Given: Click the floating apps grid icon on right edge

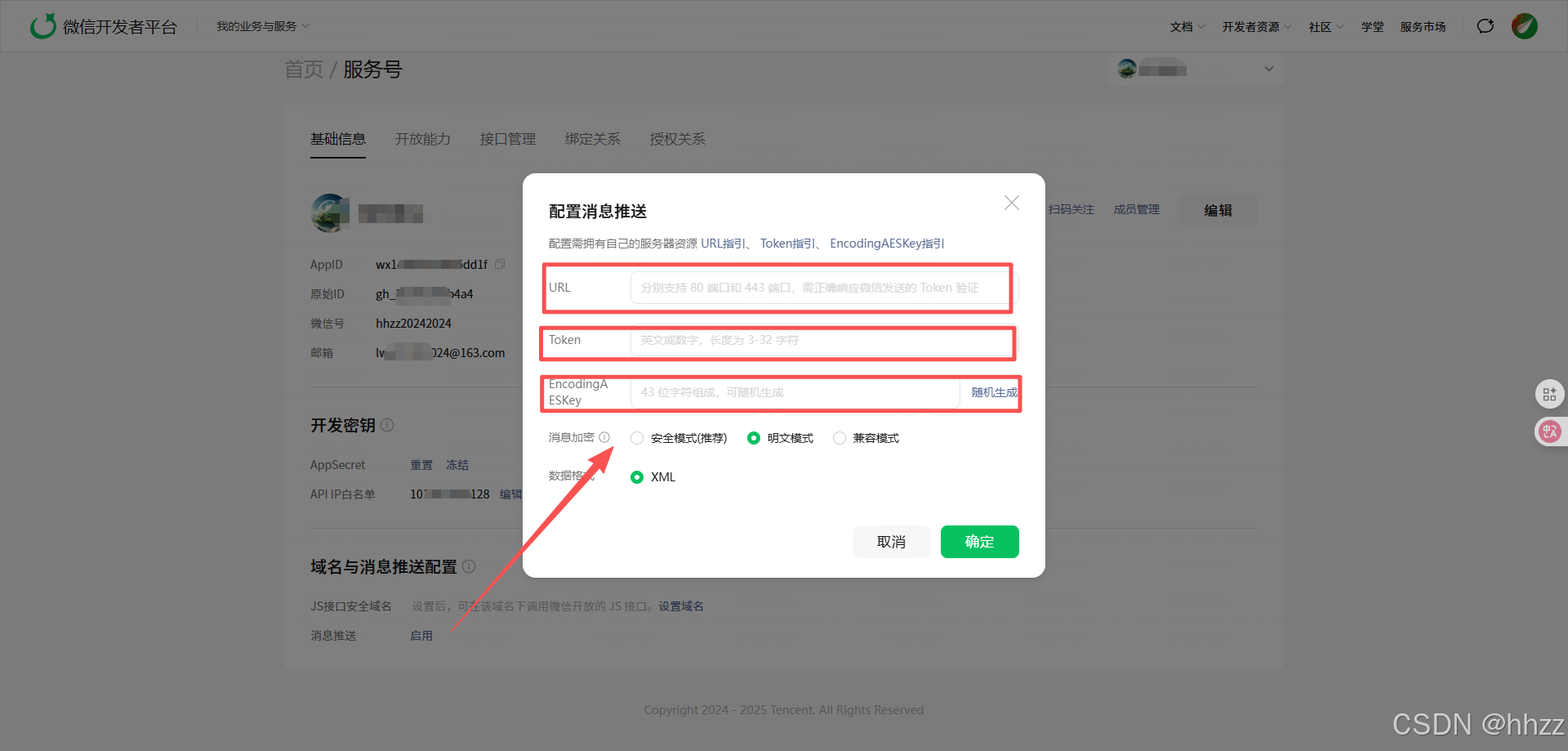Looking at the screenshot, I should [x=1550, y=394].
